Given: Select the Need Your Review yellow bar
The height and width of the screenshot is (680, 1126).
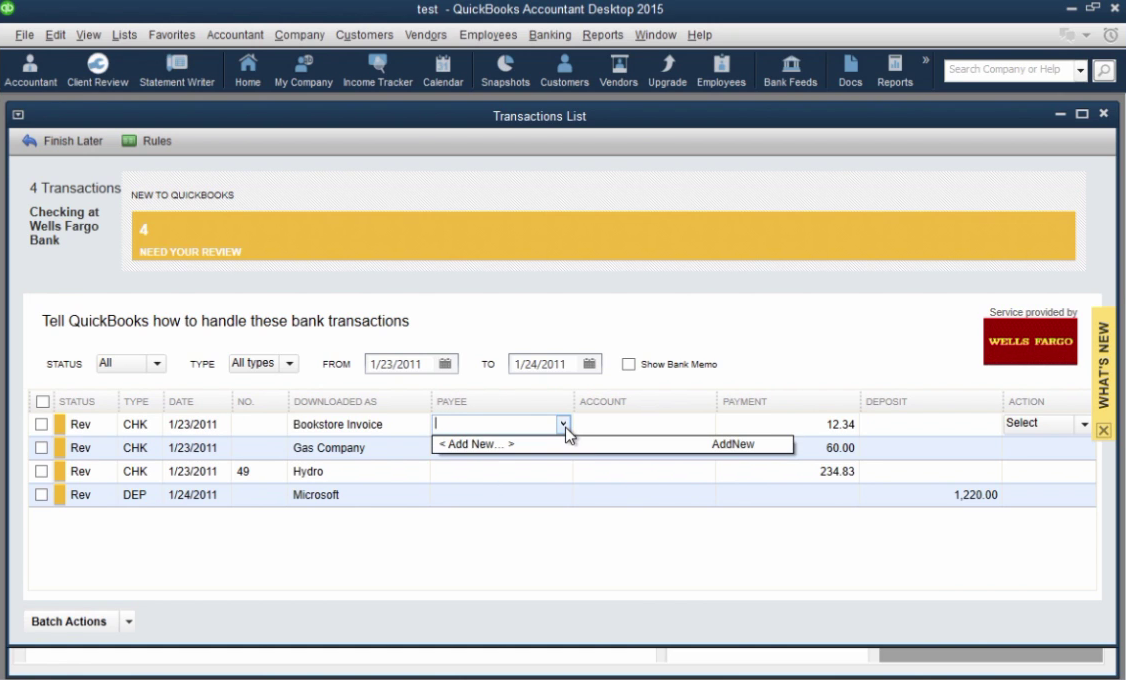Looking at the screenshot, I should 603,236.
